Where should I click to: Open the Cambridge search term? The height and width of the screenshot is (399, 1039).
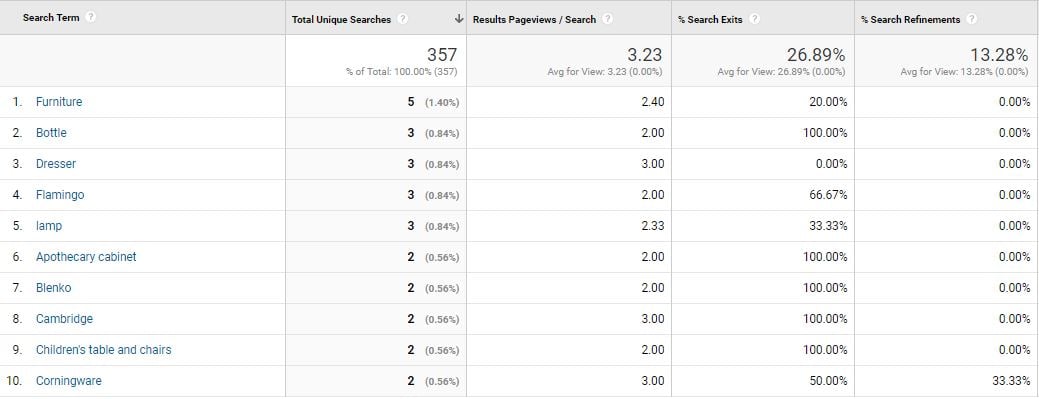[64, 319]
